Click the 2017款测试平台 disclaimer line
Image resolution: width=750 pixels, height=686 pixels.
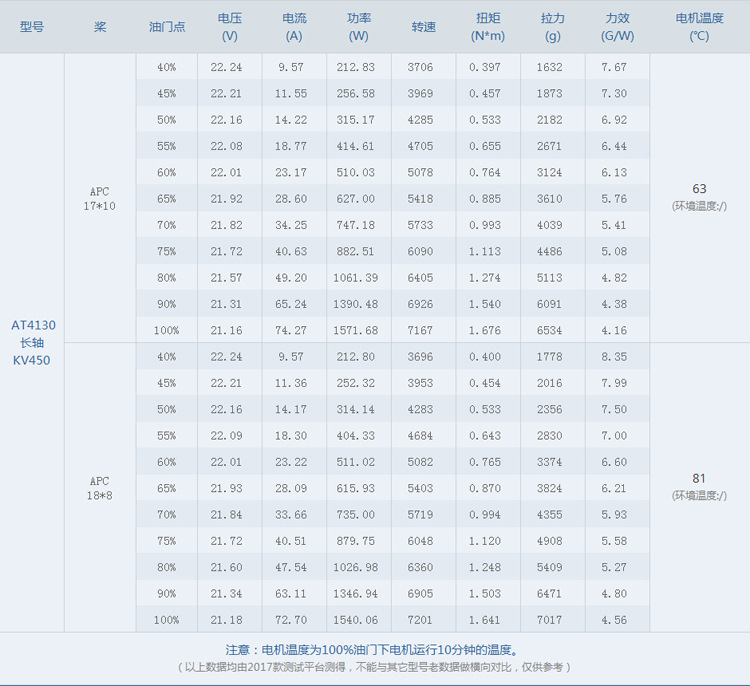pyautogui.click(x=374, y=667)
